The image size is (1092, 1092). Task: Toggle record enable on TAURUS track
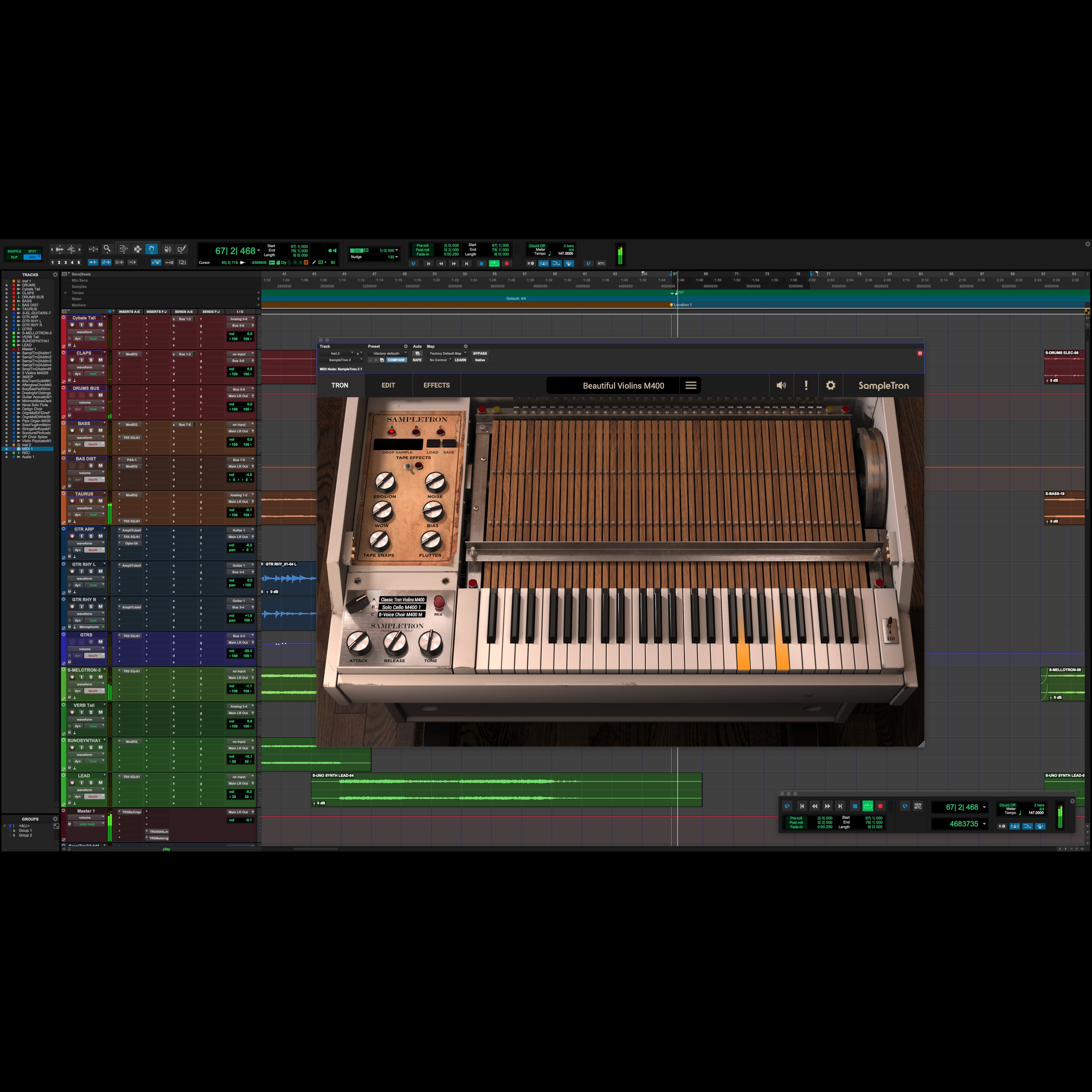coord(72,501)
